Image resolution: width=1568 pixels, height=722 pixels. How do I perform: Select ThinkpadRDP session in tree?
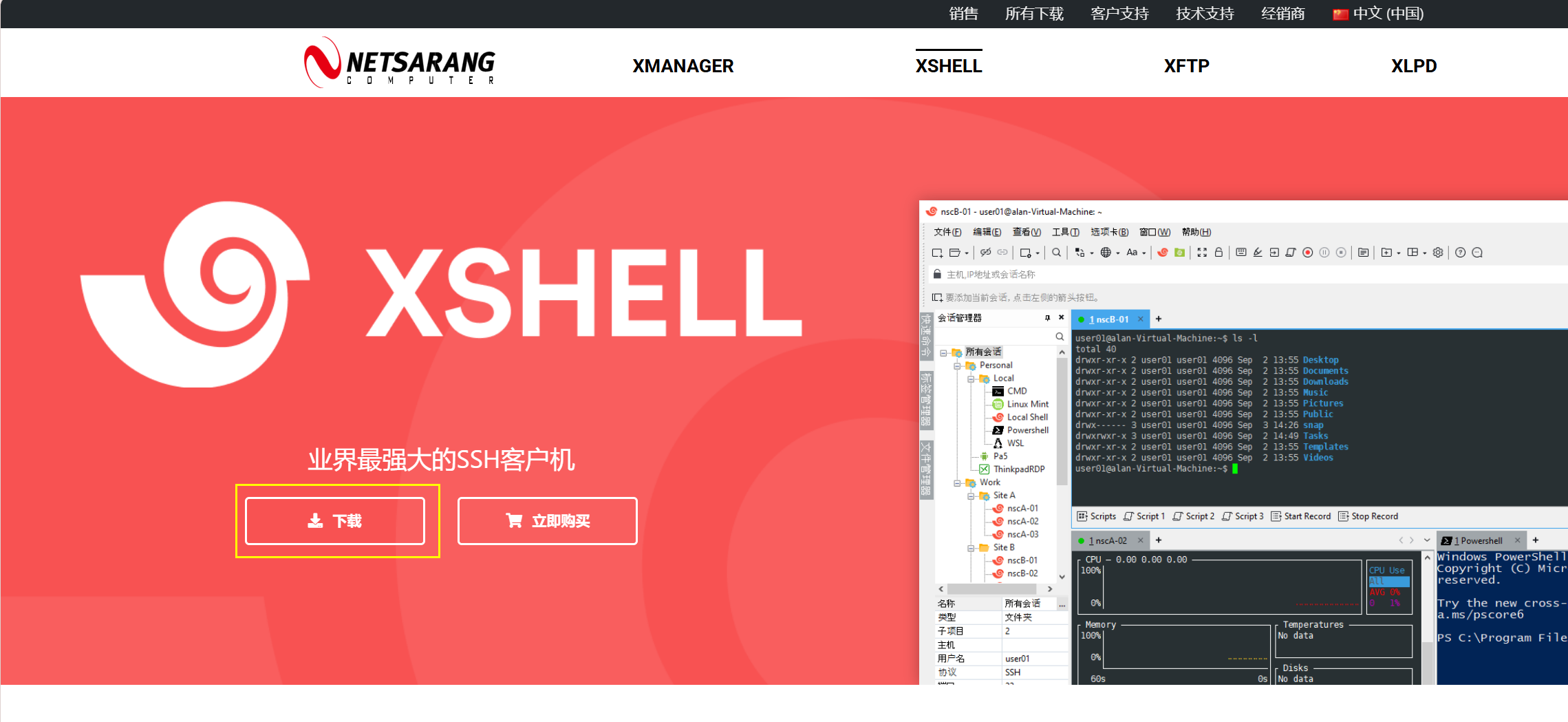(x=1012, y=469)
